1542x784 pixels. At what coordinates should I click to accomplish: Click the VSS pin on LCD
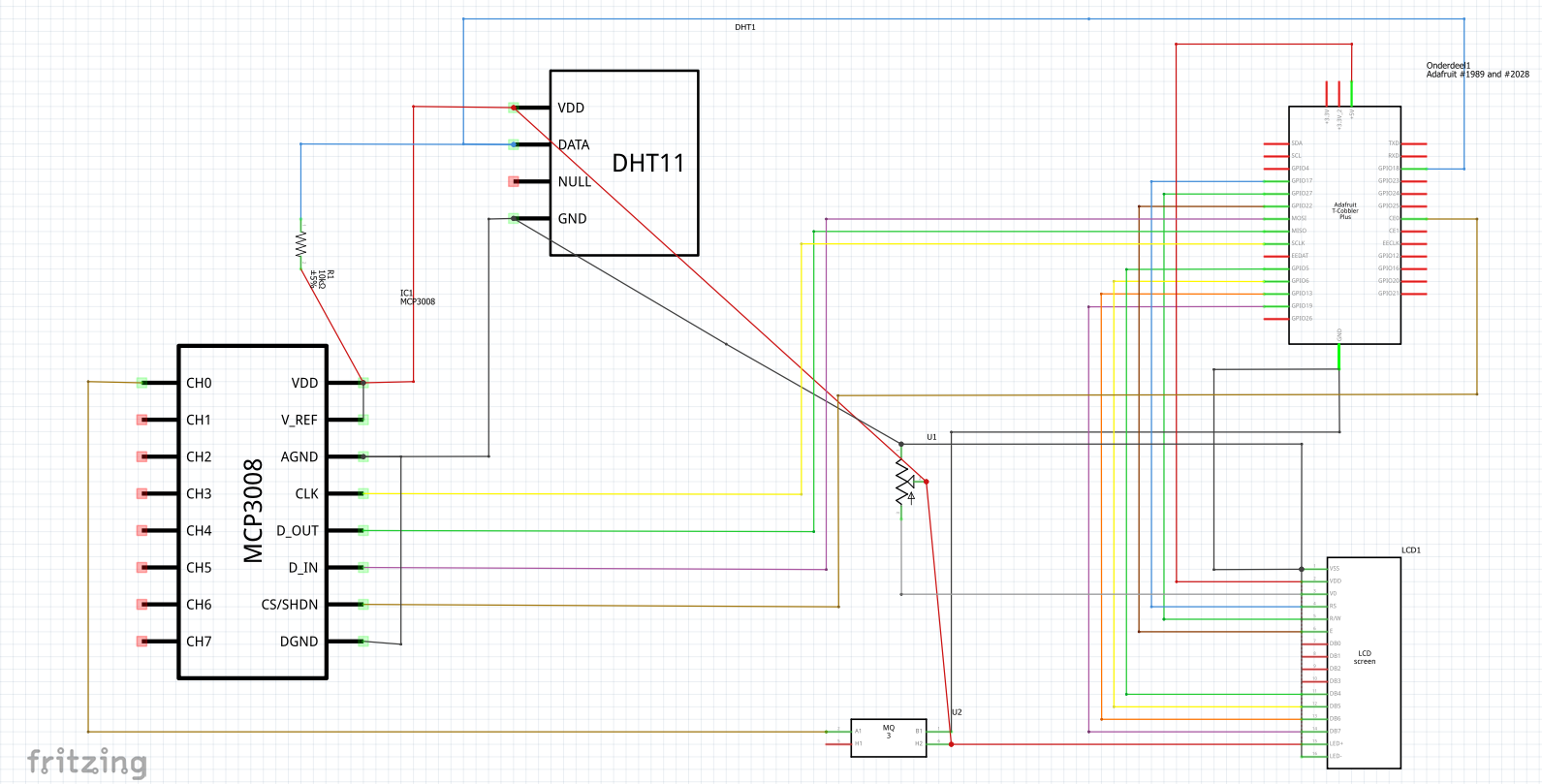click(1335, 569)
